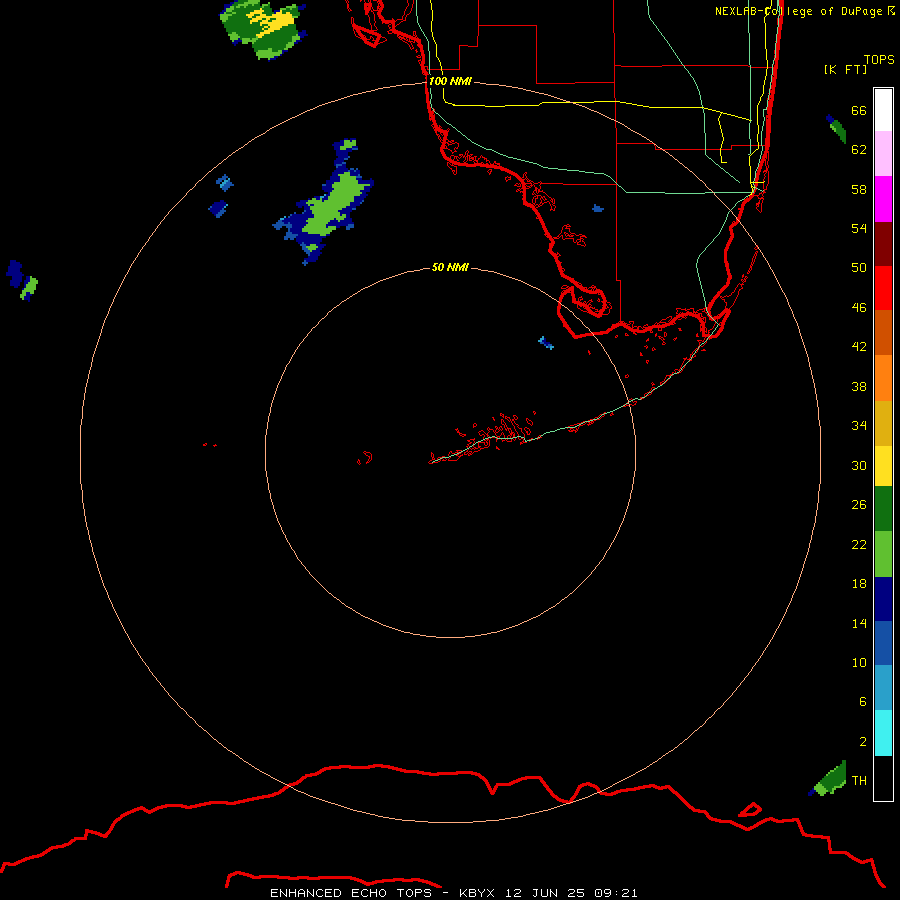
Task: Select the light green legend swatch
Action: click(x=883, y=554)
